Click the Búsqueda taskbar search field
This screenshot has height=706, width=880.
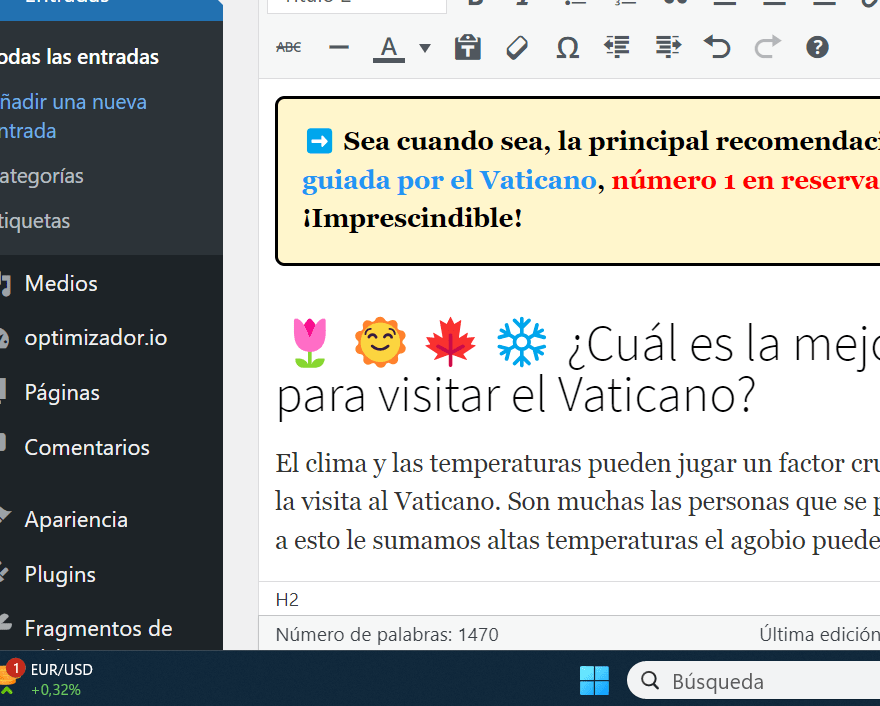(x=752, y=681)
